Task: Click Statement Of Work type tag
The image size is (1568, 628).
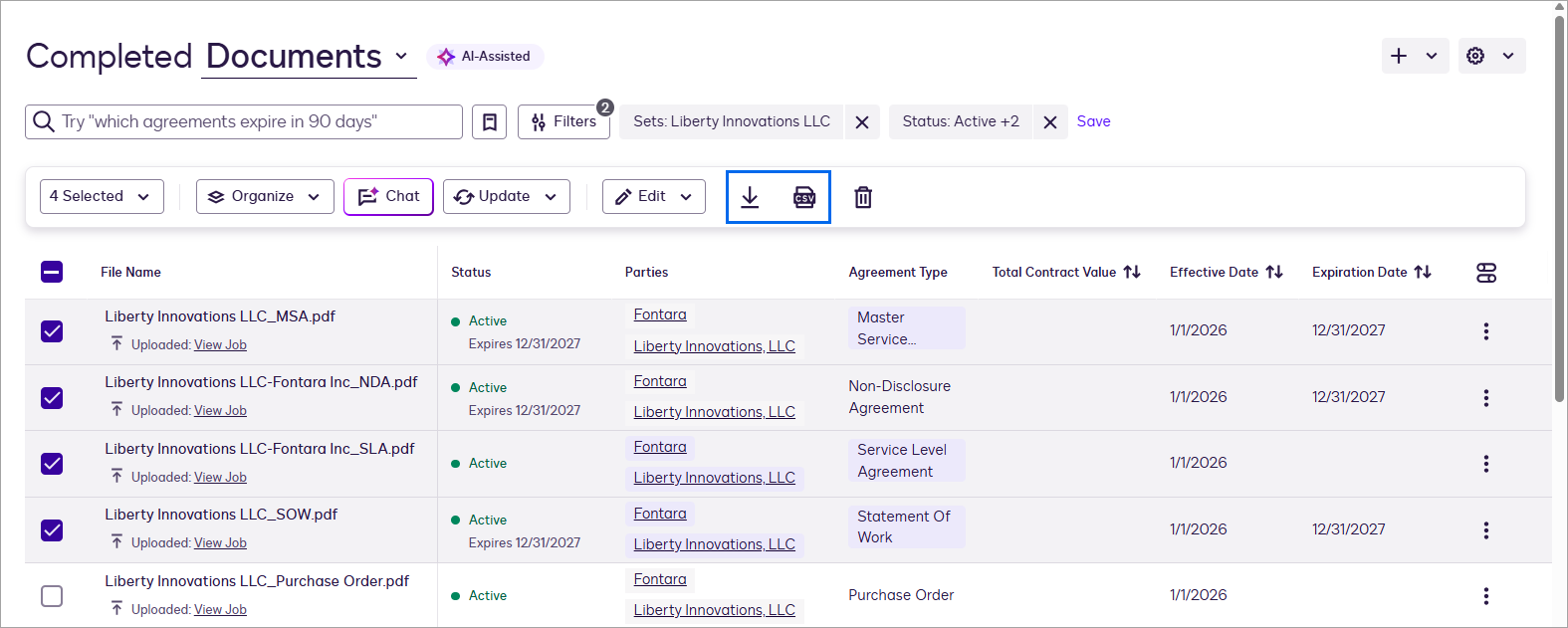Action: (906, 526)
